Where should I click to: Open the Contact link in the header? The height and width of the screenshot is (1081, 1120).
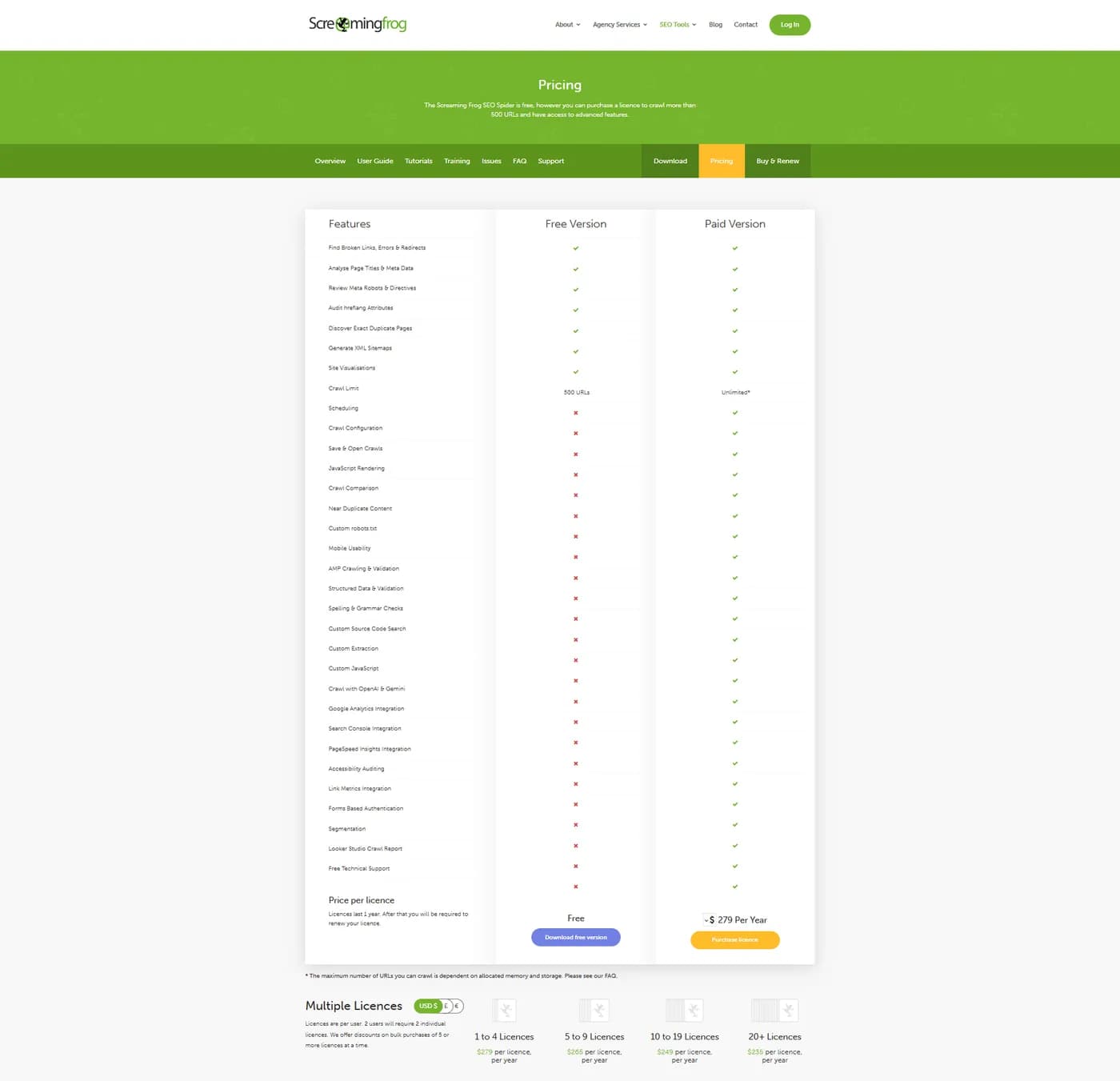[746, 25]
